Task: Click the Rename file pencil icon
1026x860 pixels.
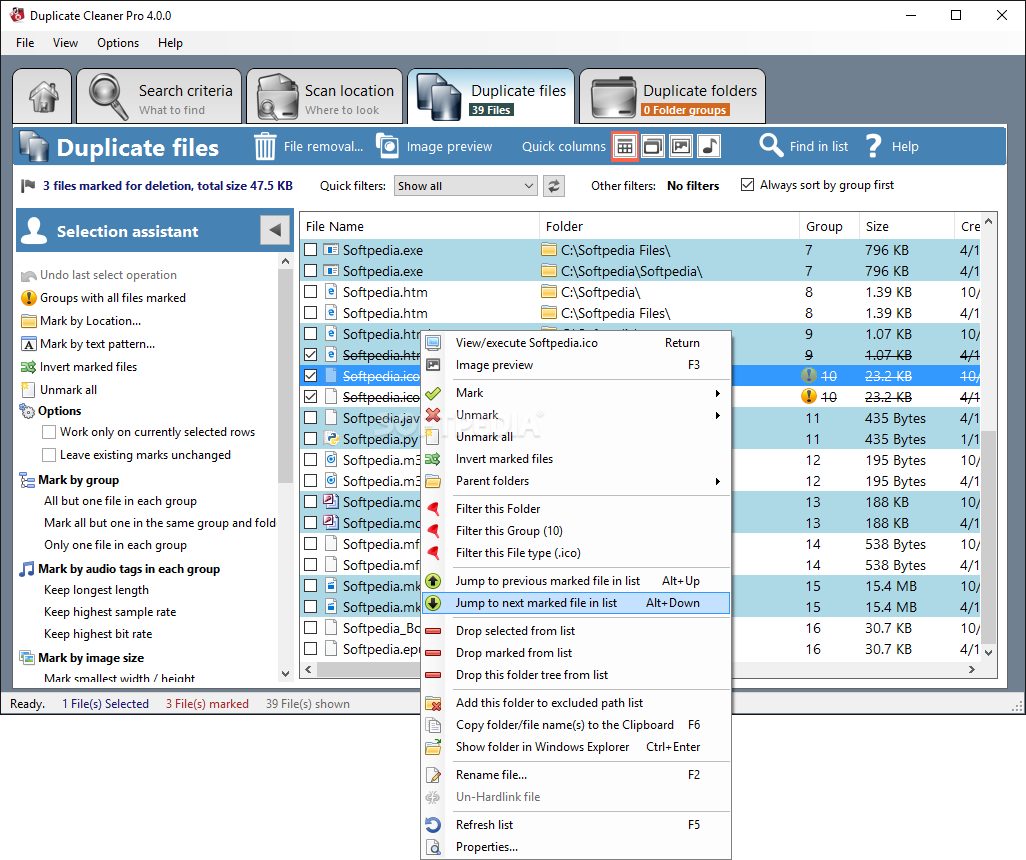Action: coord(433,775)
